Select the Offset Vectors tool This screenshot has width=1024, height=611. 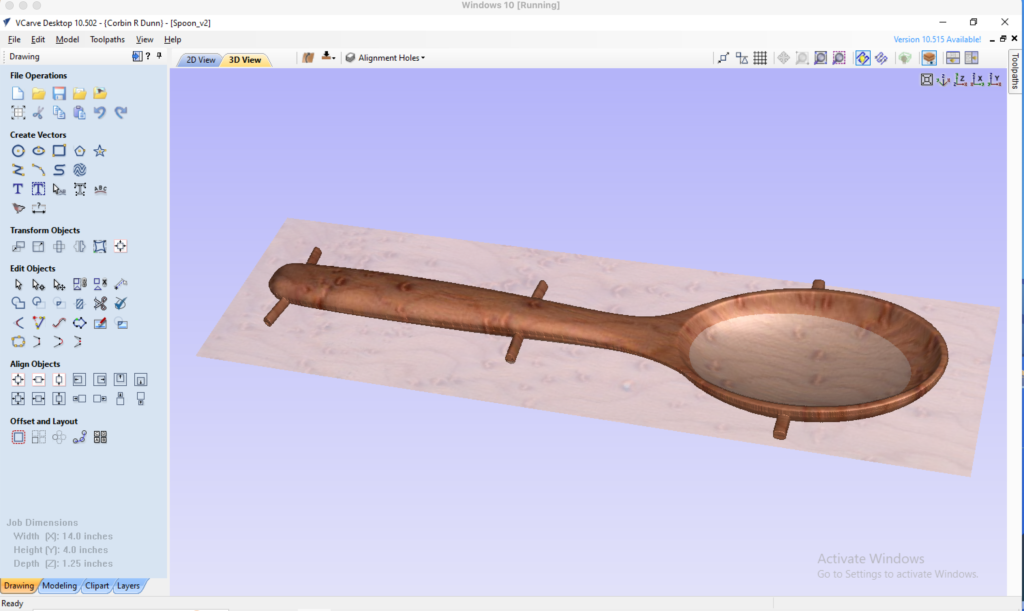pyautogui.click(x=18, y=437)
